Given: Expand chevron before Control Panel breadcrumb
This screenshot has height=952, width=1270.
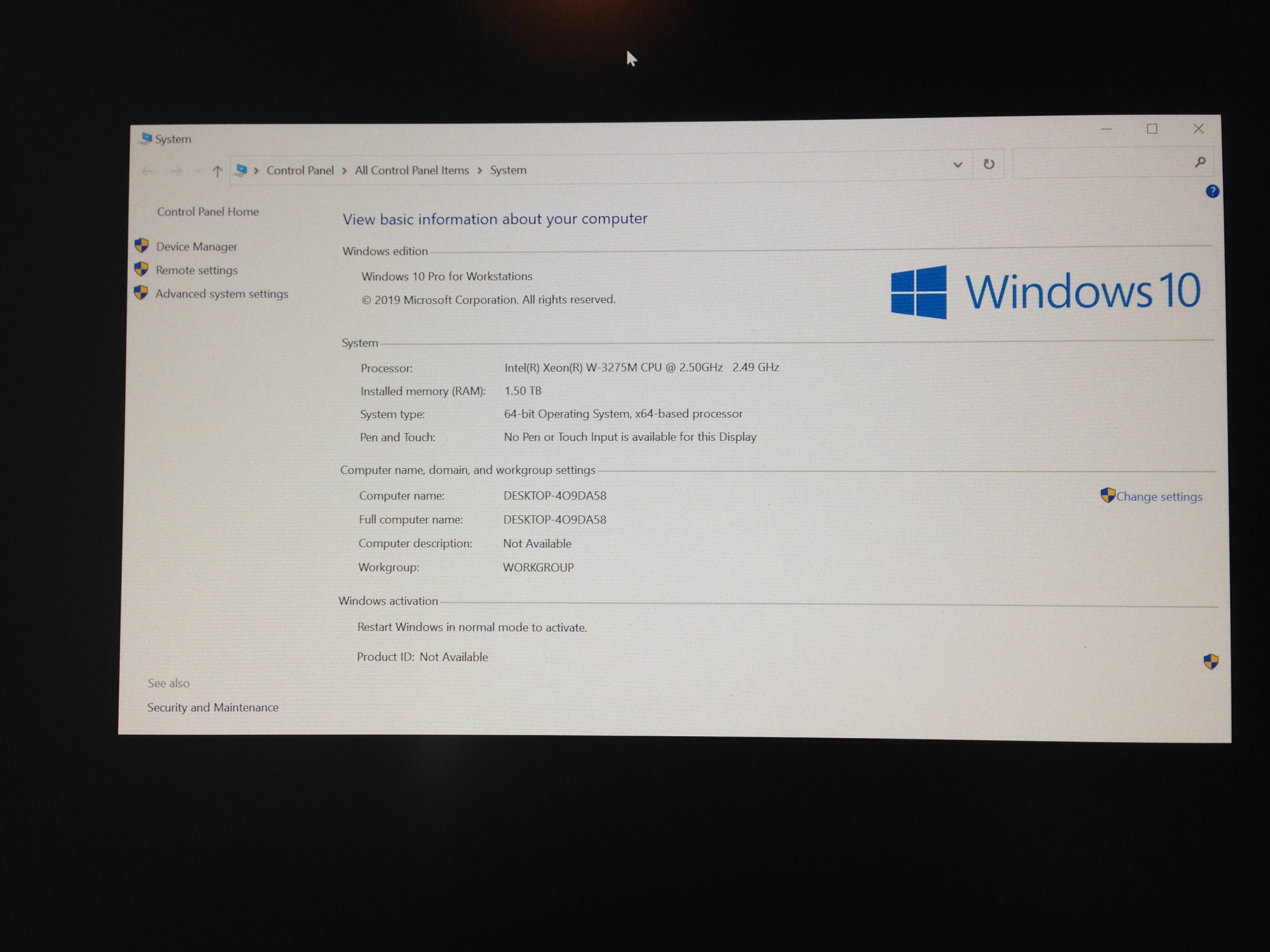Looking at the screenshot, I should coord(256,171).
